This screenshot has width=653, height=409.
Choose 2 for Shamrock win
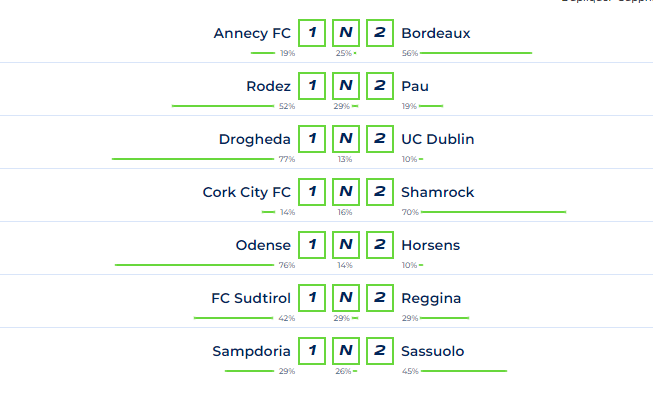(x=380, y=192)
